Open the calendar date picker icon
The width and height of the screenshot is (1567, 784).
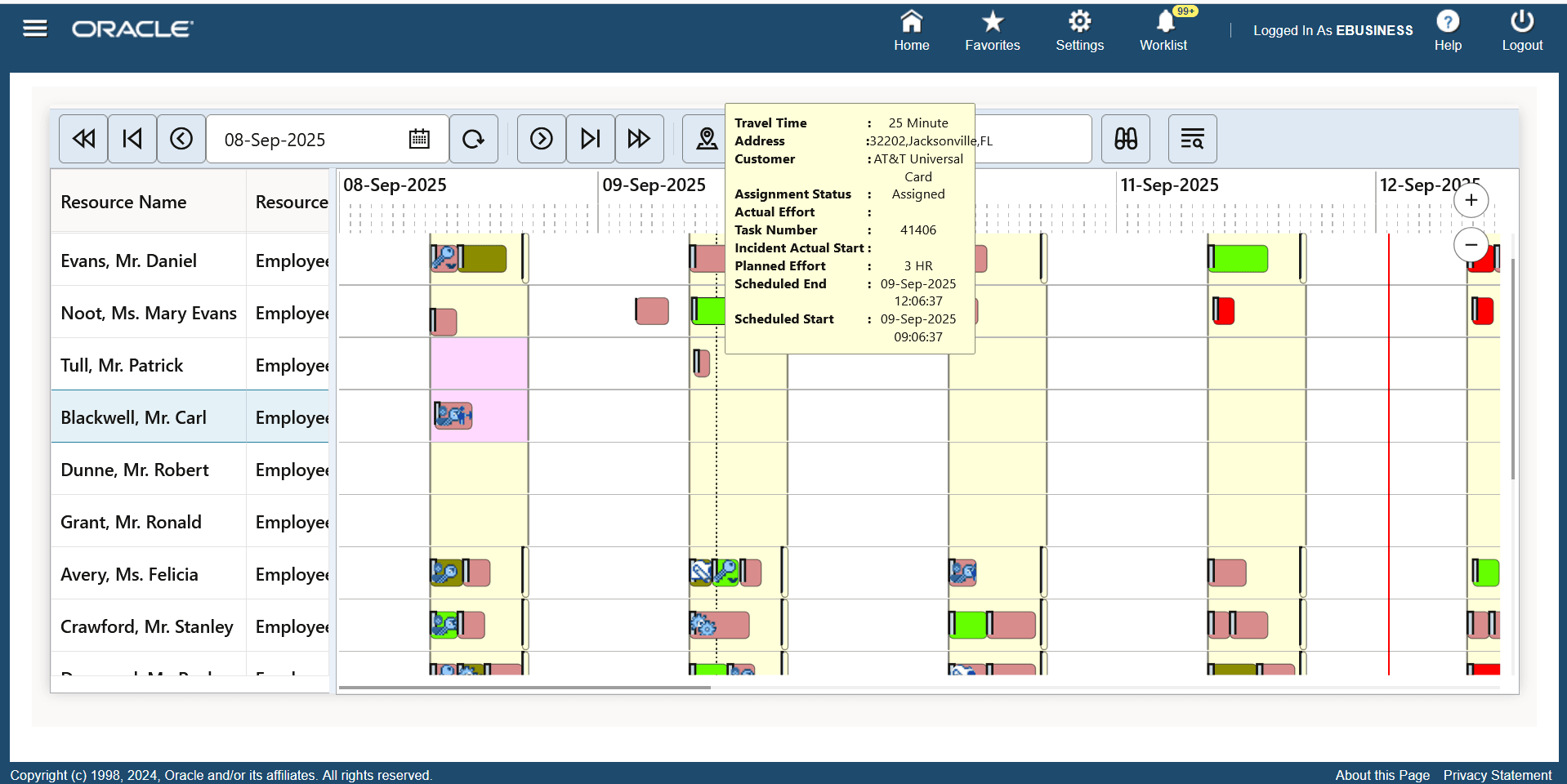419,139
